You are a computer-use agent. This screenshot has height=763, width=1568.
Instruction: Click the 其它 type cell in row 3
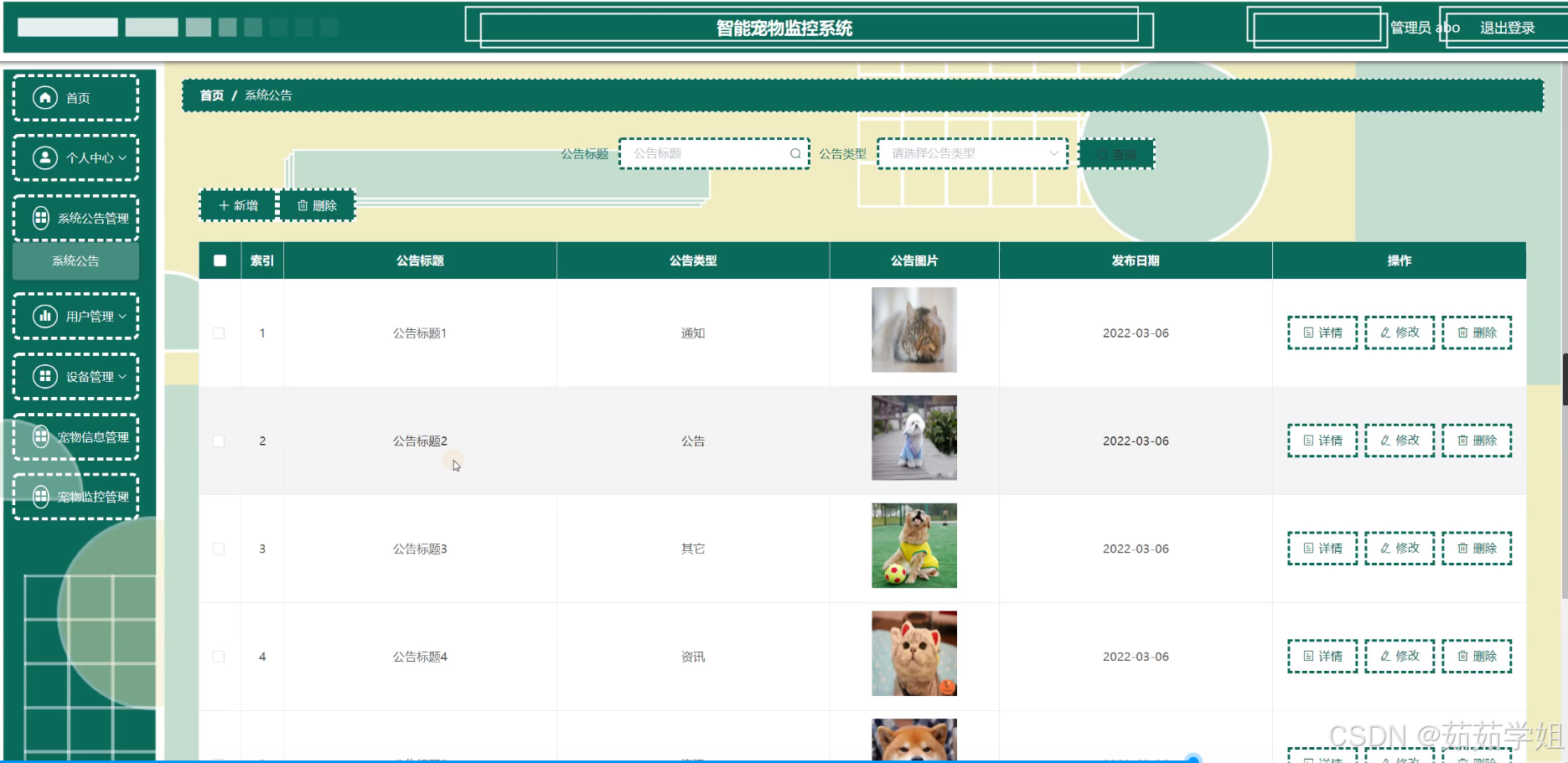click(693, 549)
